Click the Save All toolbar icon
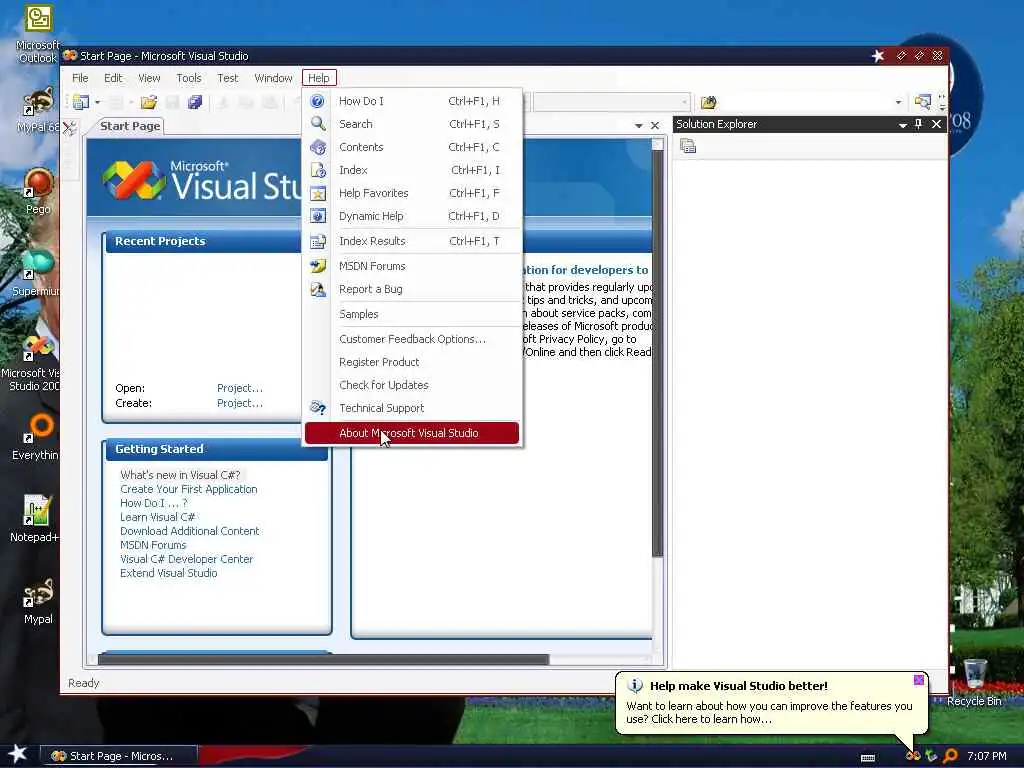The image size is (1024, 768). 195,102
